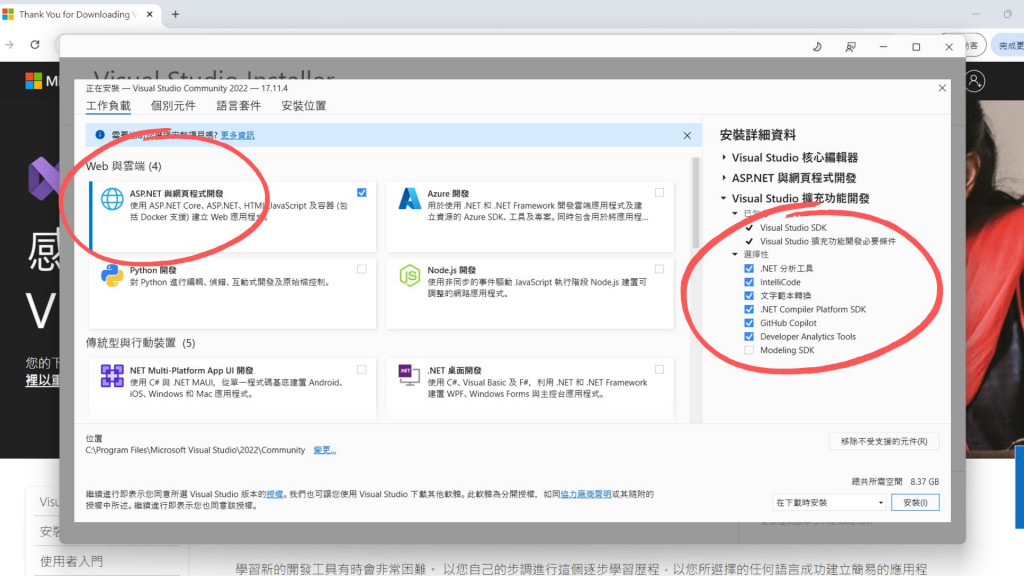Reload the browser page
The height and width of the screenshot is (576, 1024).
(35, 44)
